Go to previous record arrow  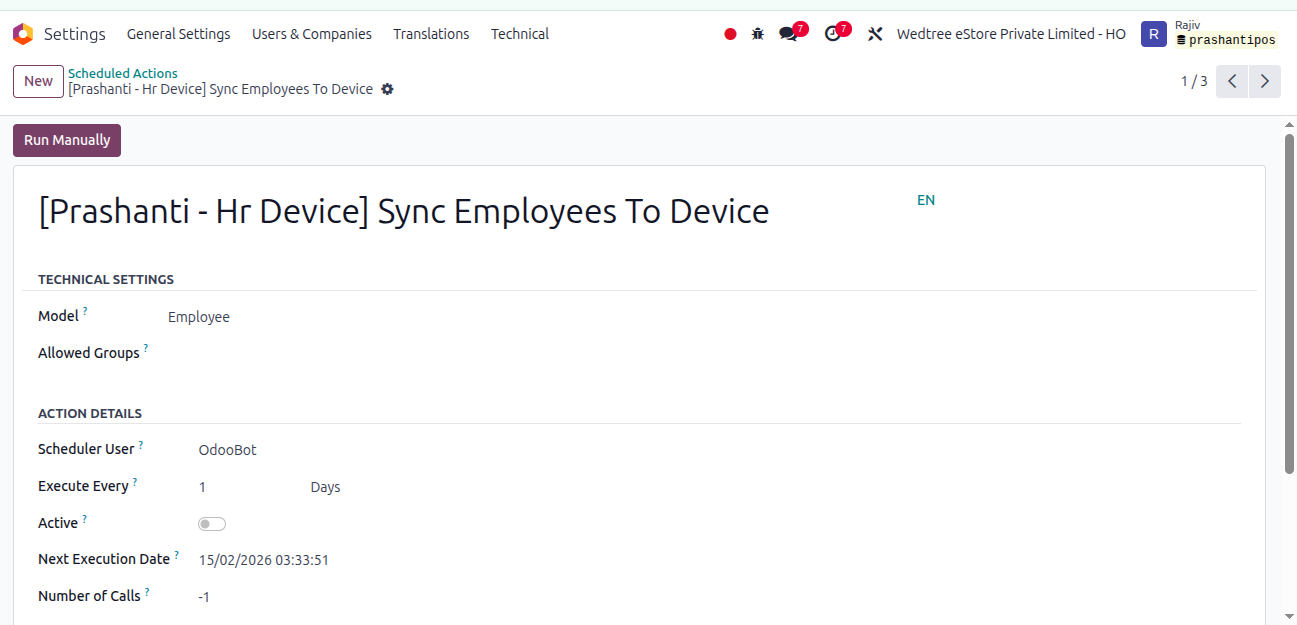(1232, 81)
